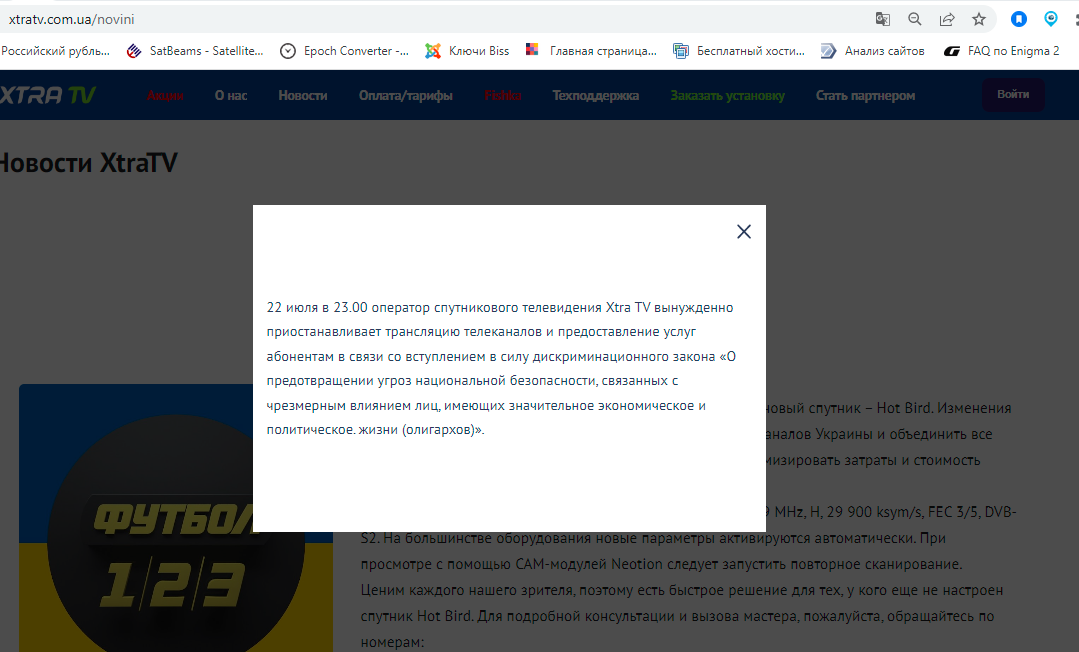Open the FAQ по Enigma 2 bookmark

coord(1001,51)
